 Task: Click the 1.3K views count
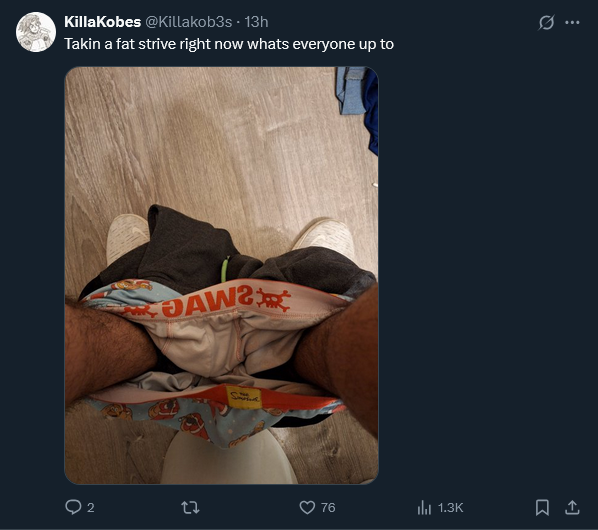[x=450, y=508]
